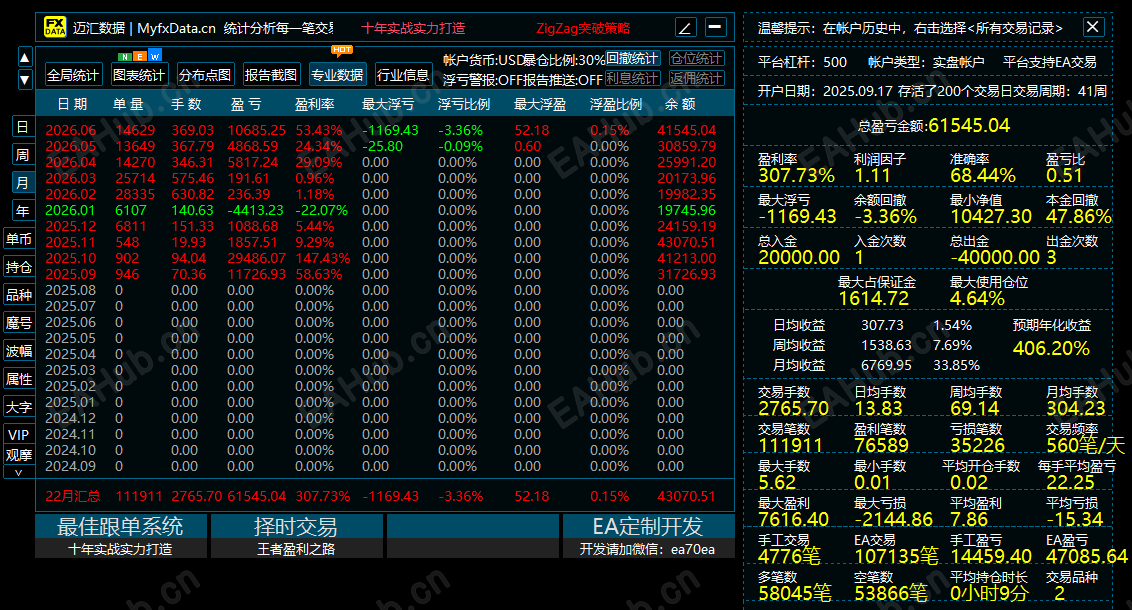1132x610 pixels.
Task: Select the 持仓 sidebar item
Action: click(19, 267)
